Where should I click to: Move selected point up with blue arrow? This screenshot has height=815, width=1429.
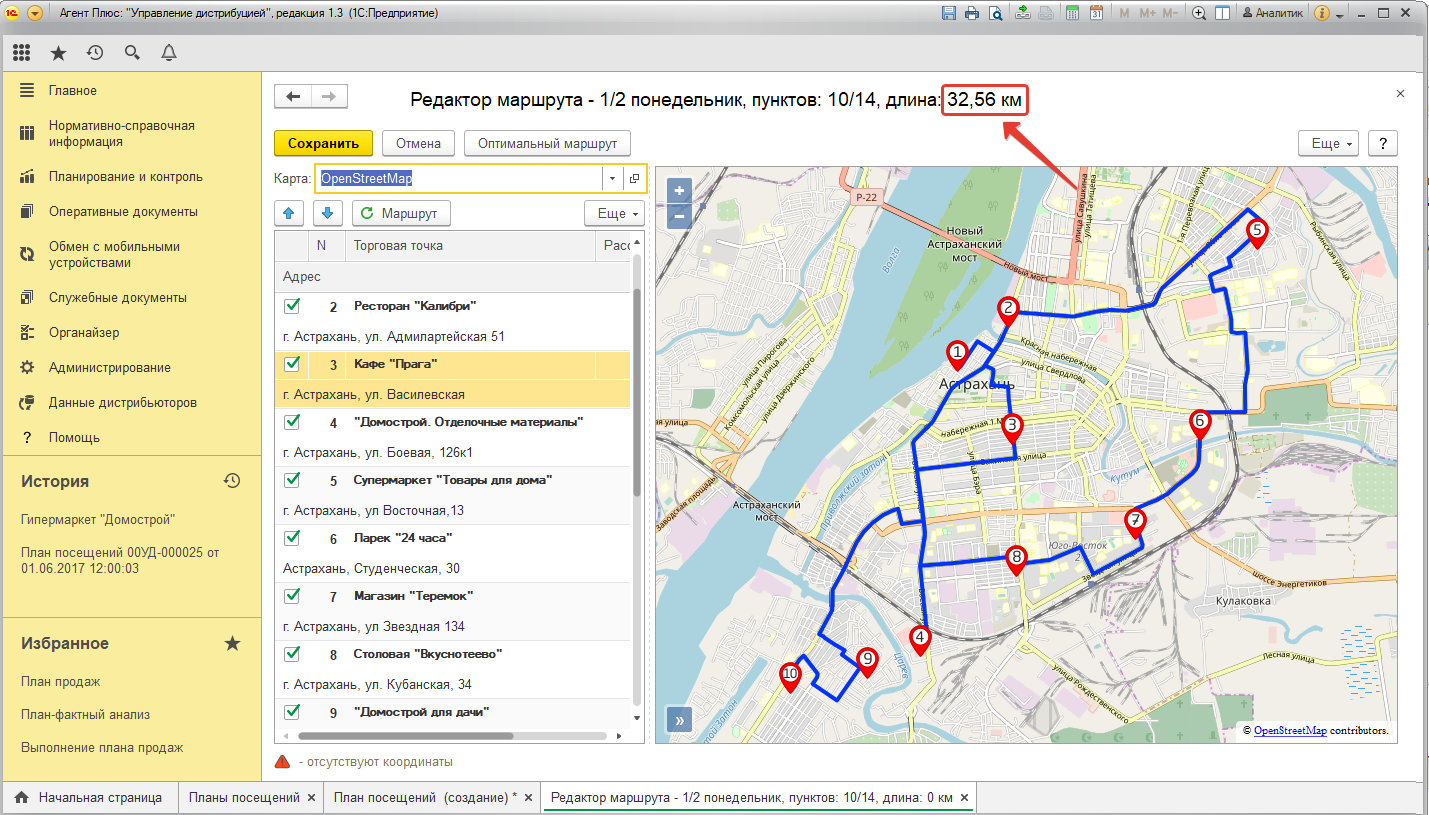pos(289,213)
